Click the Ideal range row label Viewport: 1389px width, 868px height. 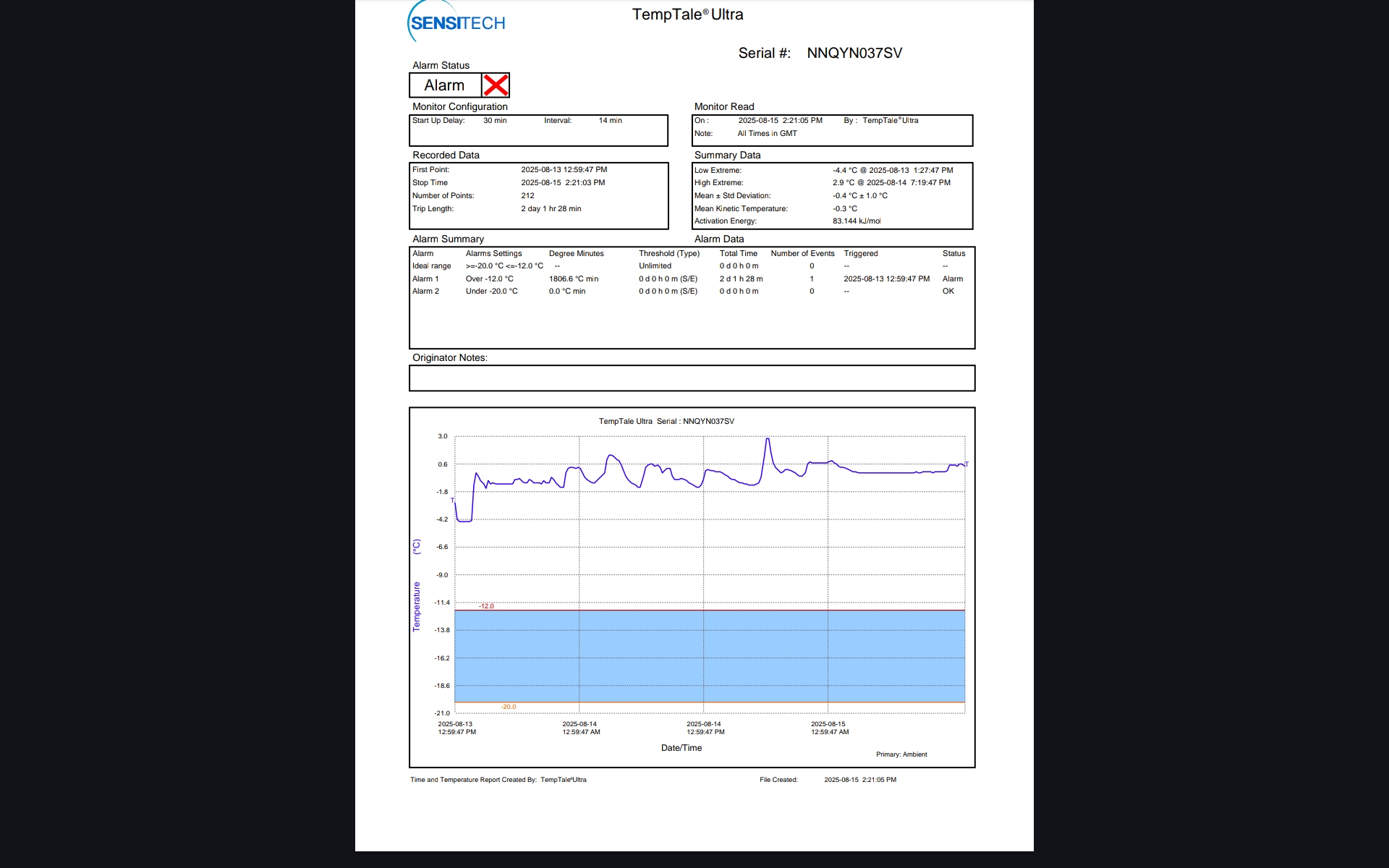coord(431,266)
